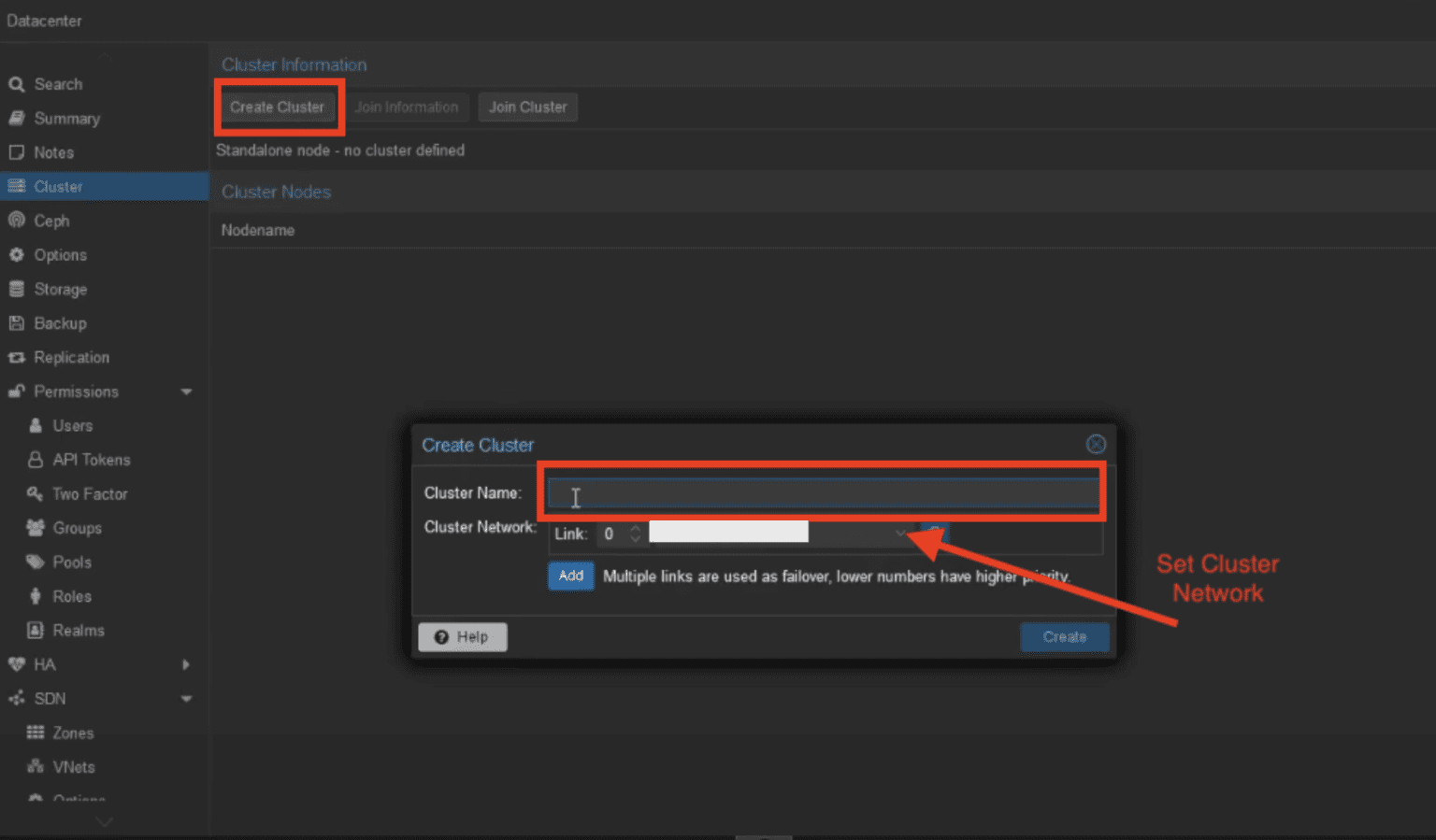Collapse the Permissions group
Viewport: 1436px width, 840px height.
(185, 392)
